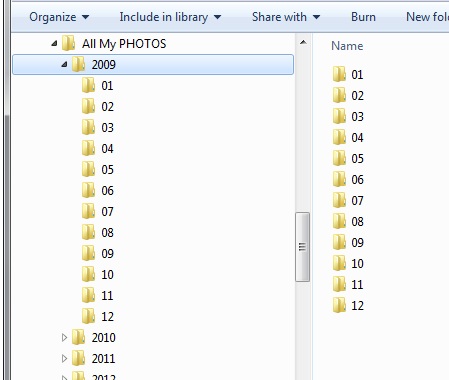Expand the 2011 folder in tree
Image resolution: width=449 pixels, height=380 pixels.
pos(64,359)
